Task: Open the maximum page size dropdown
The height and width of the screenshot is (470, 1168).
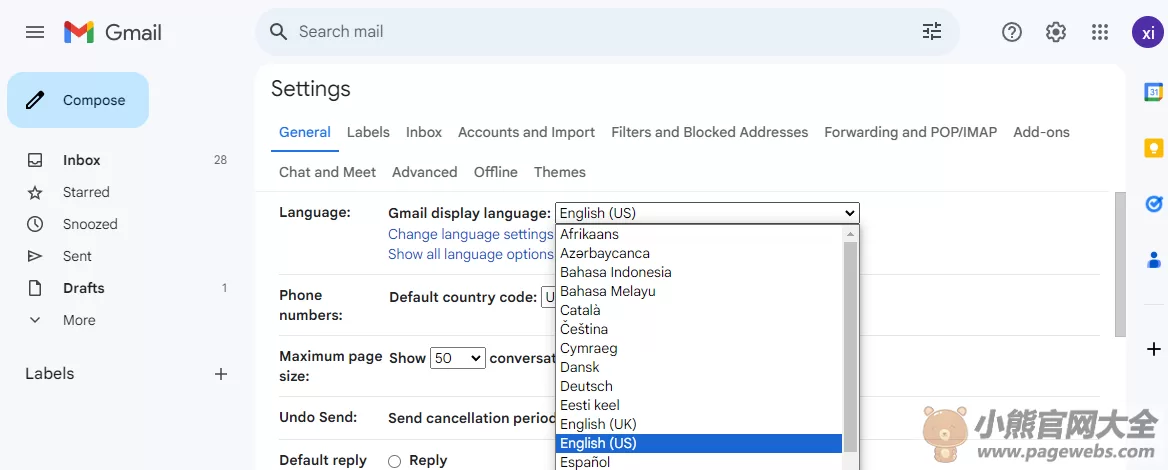Action: pos(458,358)
